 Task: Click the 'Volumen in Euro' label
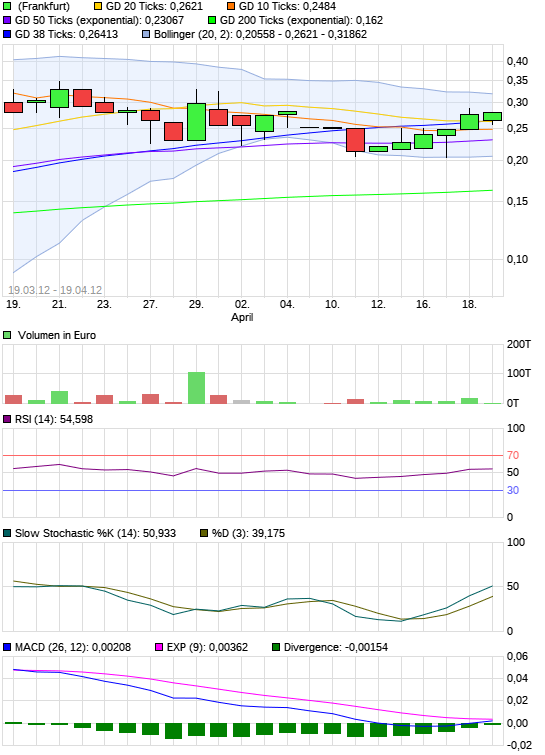pos(57,335)
